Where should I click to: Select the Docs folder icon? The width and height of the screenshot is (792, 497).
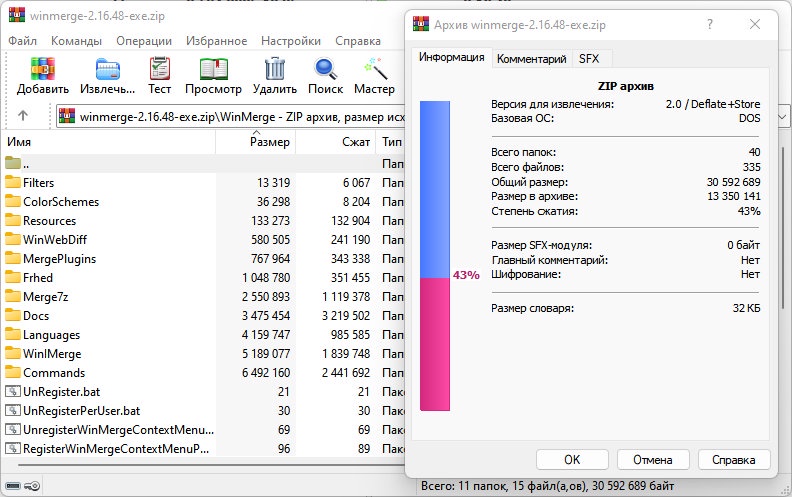pyautogui.click(x=13, y=316)
